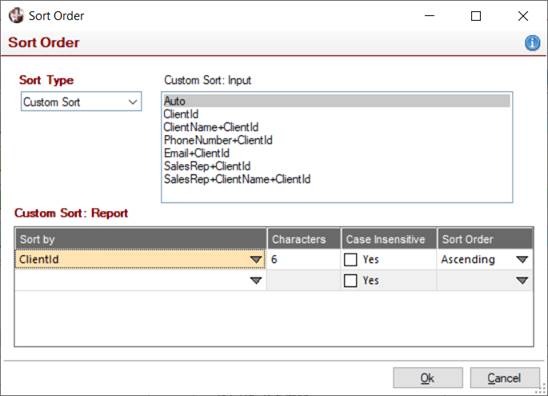The width and height of the screenshot is (548, 396).
Task: Expand the ClientId Sort by dropdown arrow
Action: [256, 260]
